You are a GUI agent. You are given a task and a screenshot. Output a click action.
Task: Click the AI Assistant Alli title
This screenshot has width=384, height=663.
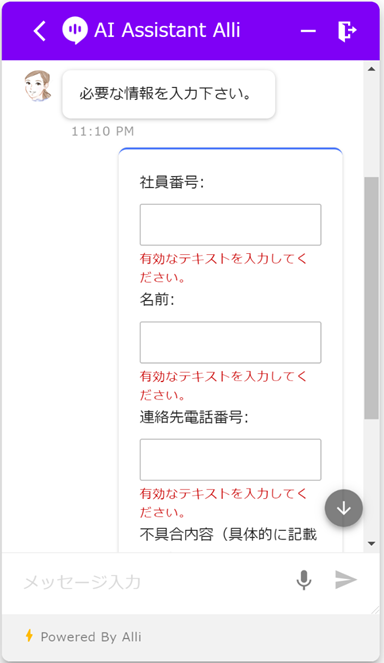point(167,30)
